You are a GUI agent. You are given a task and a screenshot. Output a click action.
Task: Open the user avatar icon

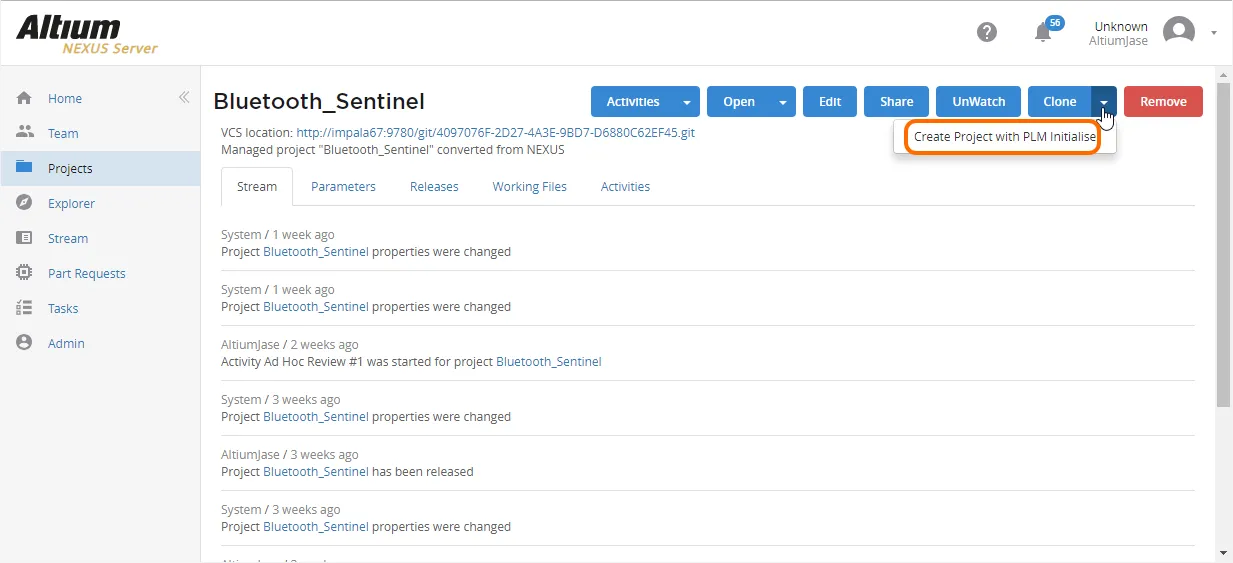[x=1179, y=32]
